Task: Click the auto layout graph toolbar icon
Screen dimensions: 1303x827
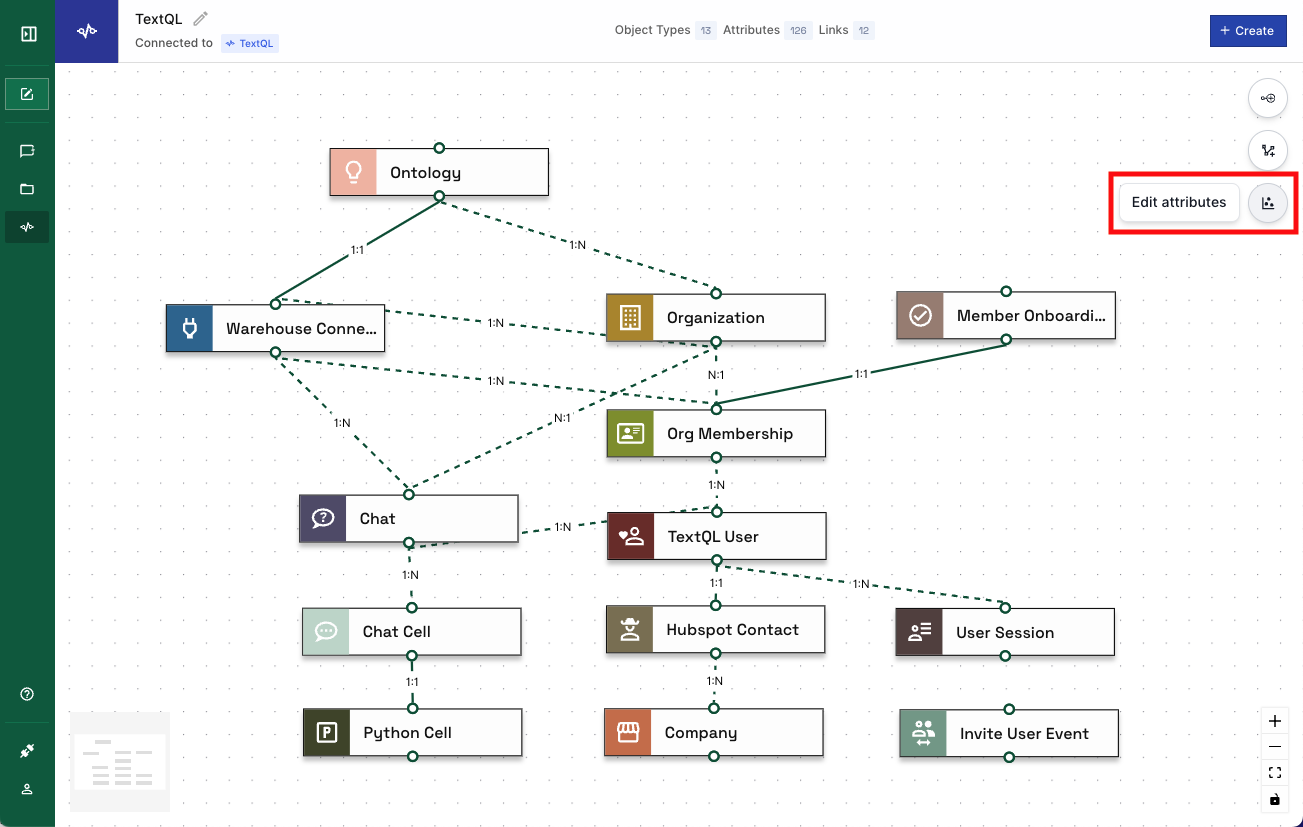Action: (x=1268, y=151)
